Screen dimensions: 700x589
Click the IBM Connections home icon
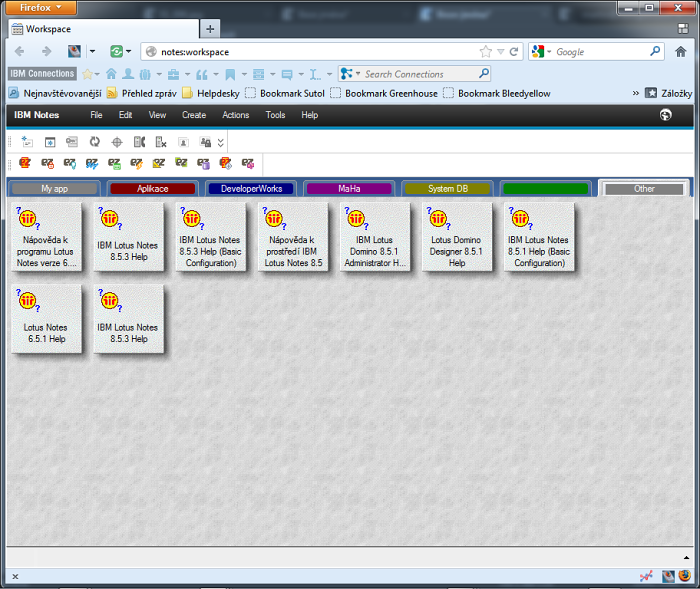111,74
